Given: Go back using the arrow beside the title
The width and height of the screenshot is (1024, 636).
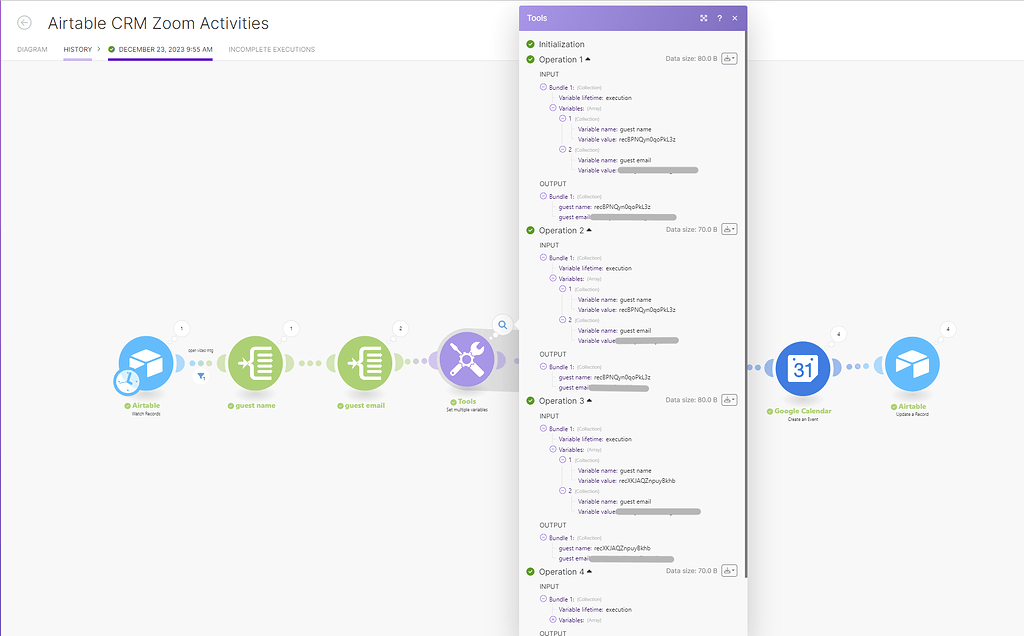Looking at the screenshot, I should pyautogui.click(x=24, y=23).
